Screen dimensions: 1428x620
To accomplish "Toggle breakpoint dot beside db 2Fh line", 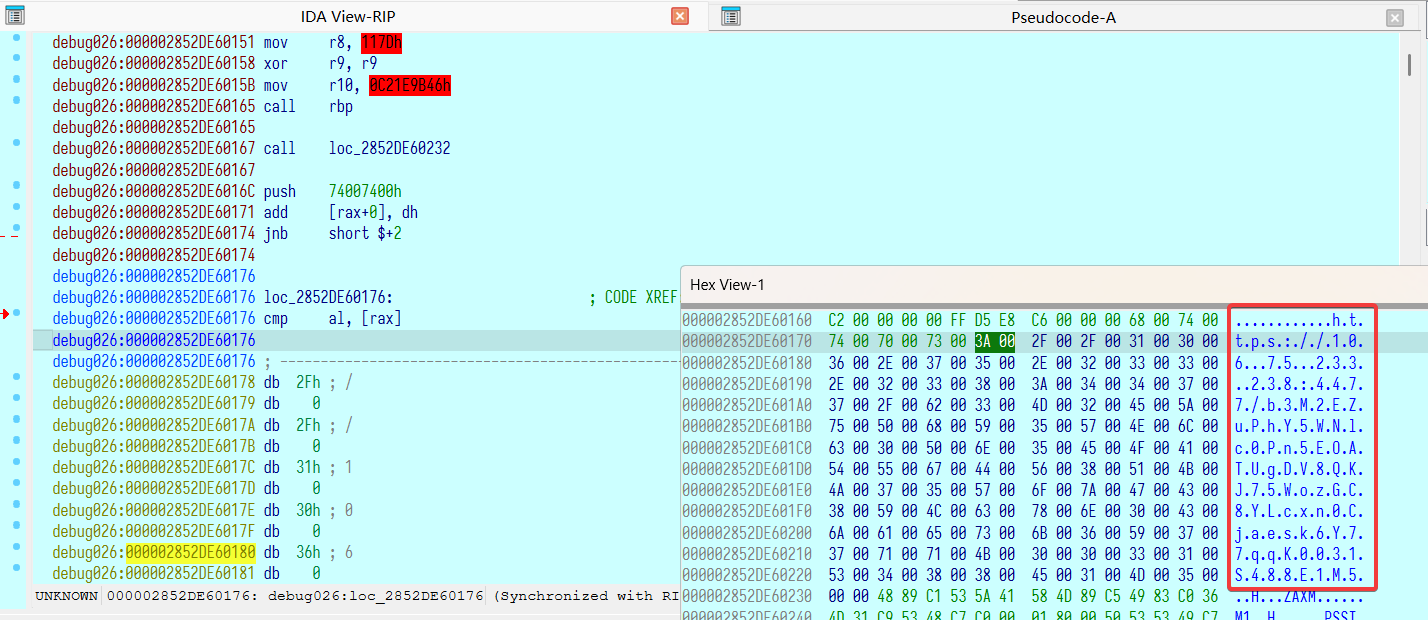I will (17, 374).
